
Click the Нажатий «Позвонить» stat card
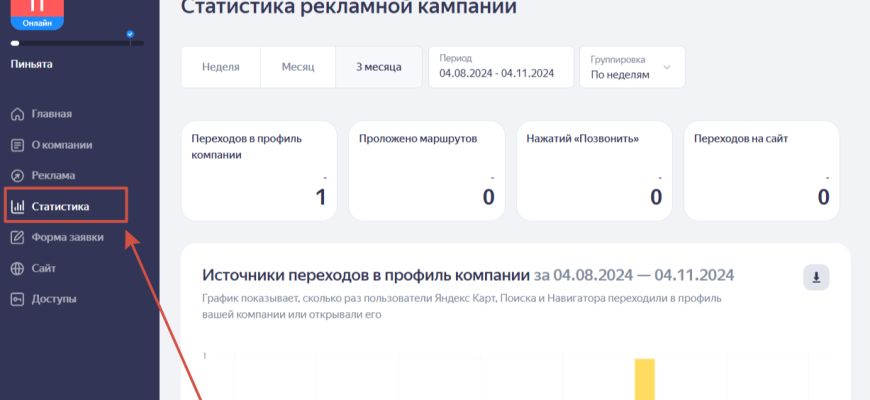click(x=596, y=170)
